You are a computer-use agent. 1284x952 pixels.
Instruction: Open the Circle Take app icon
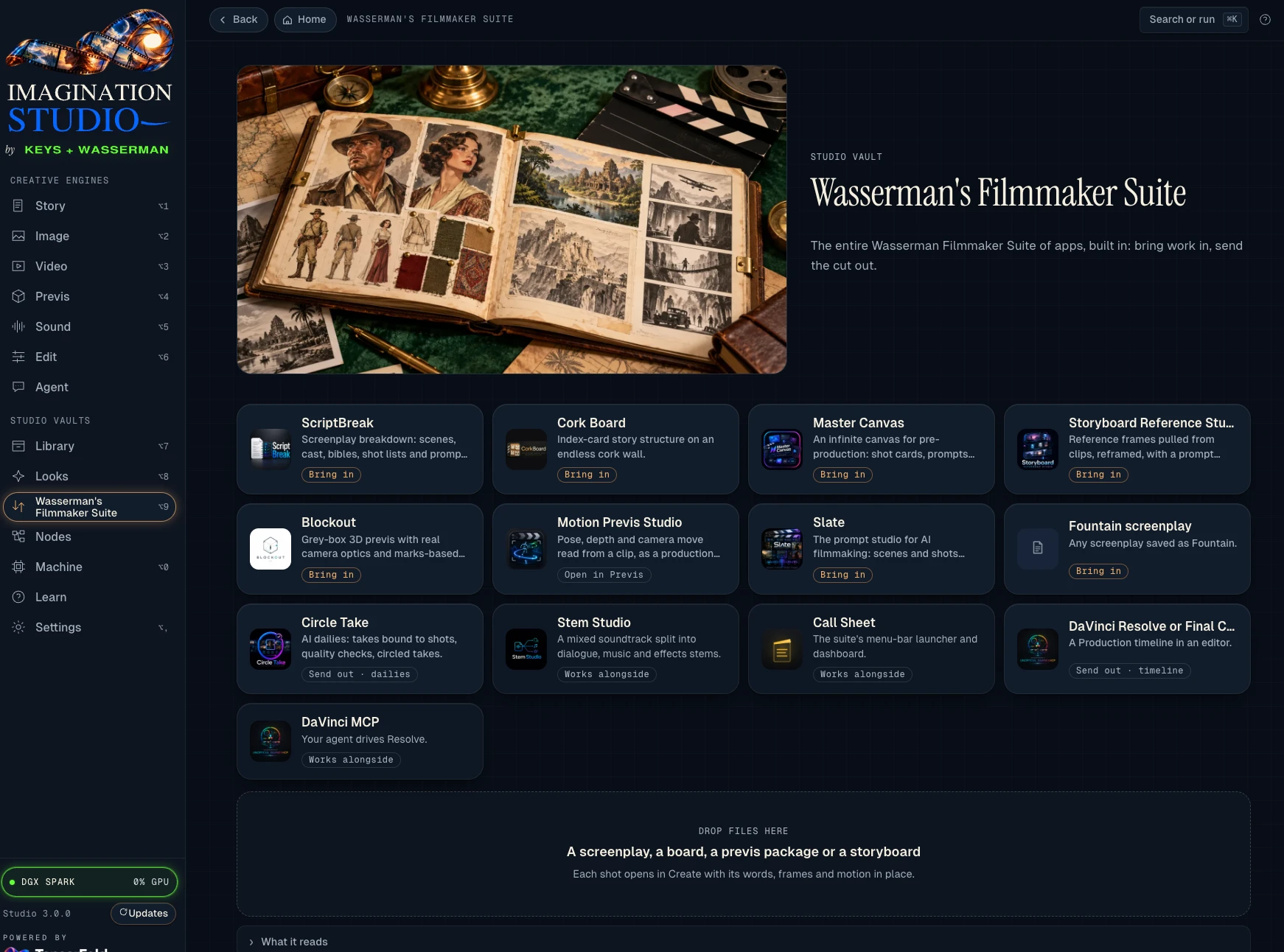click(271, 649)
